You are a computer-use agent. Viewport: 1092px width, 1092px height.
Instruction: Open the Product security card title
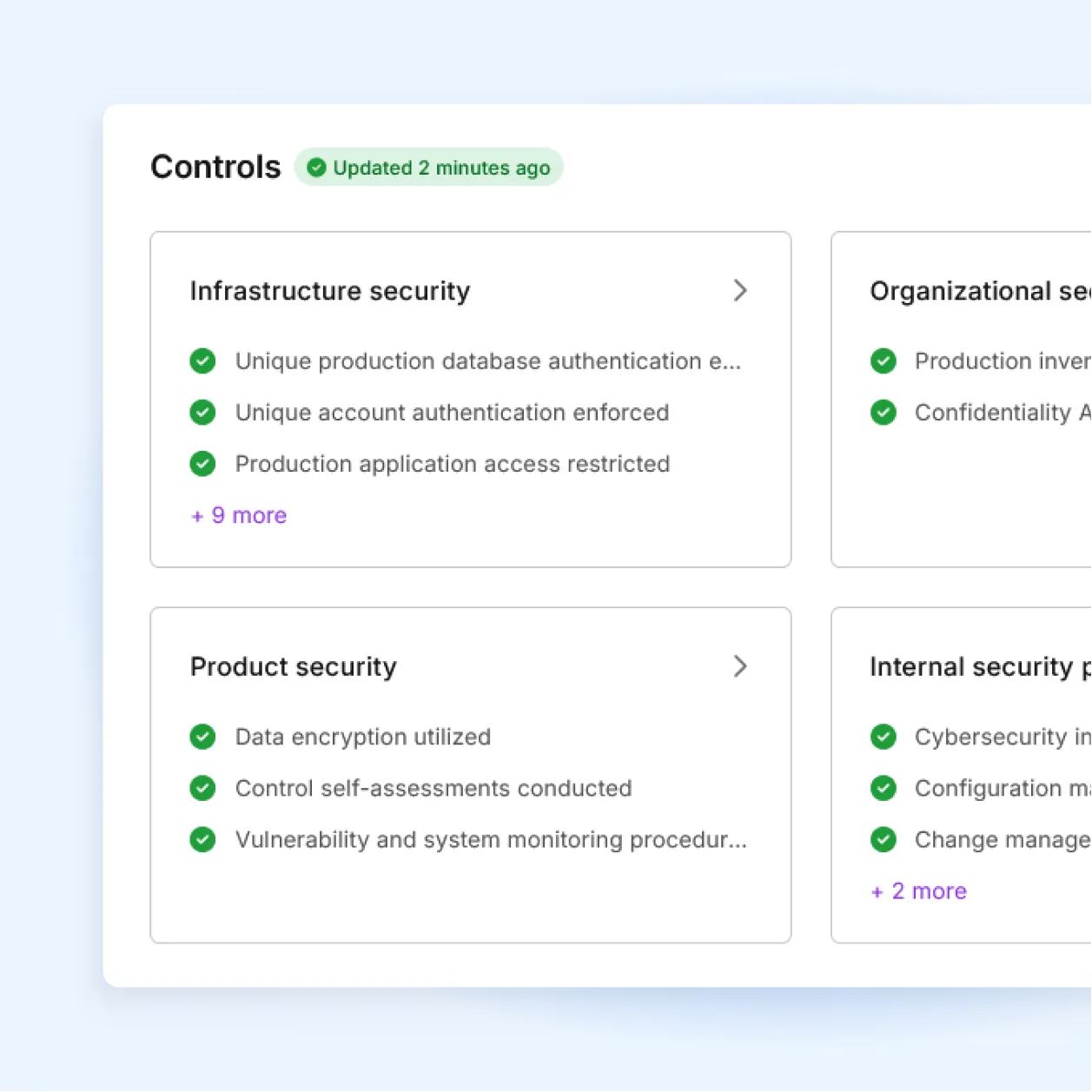[x=294, y=666]
